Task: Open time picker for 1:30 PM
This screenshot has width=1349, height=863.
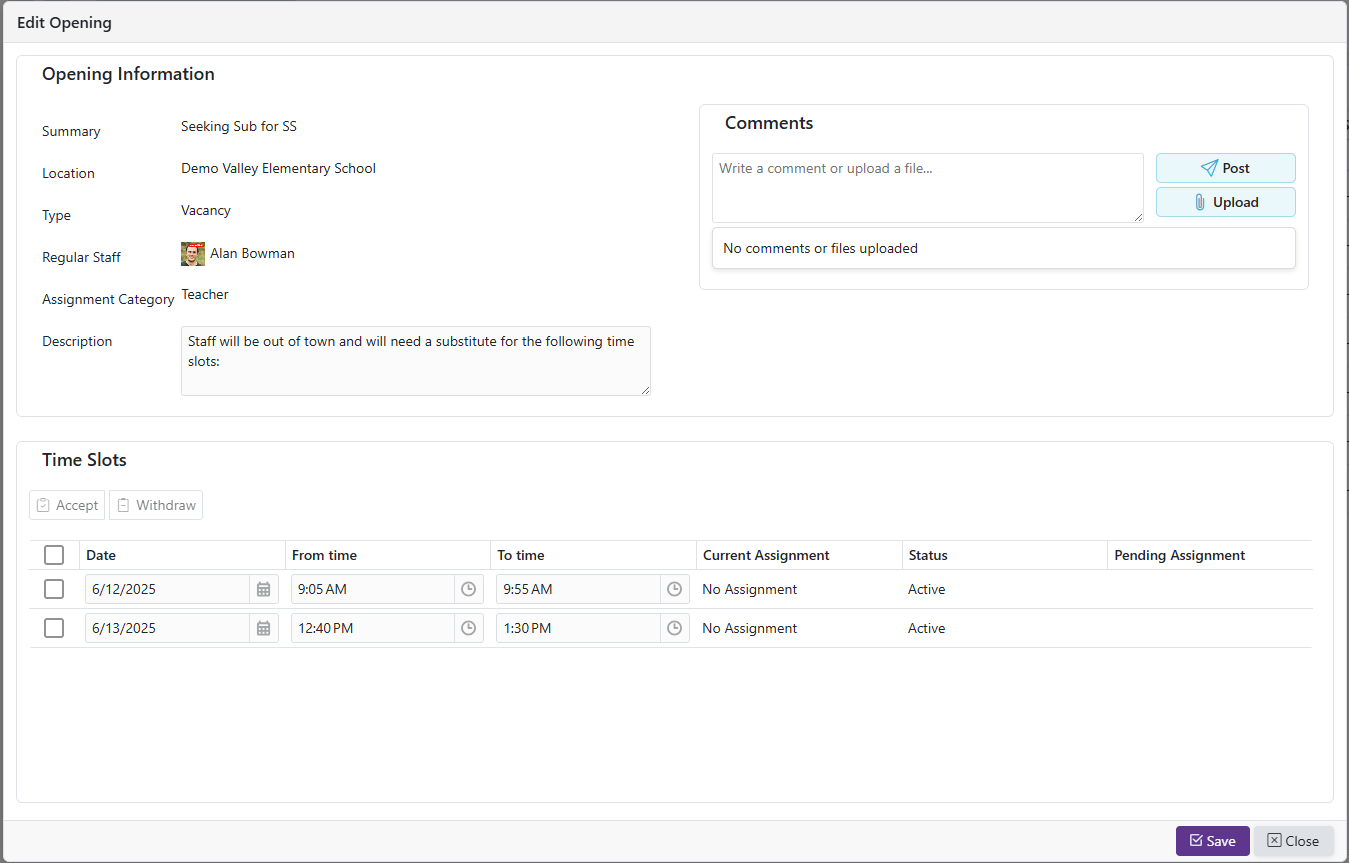Action: pos(675,629)
